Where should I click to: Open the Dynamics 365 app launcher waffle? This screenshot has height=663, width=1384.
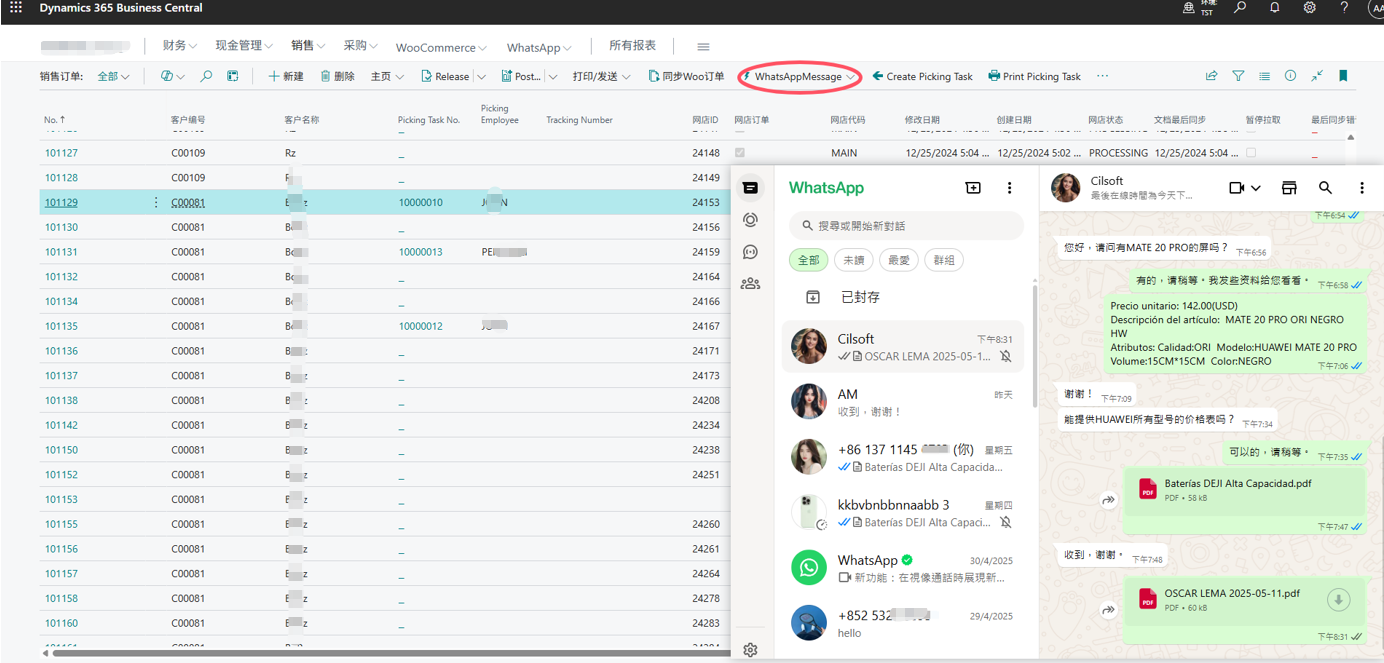coord(15,8)
